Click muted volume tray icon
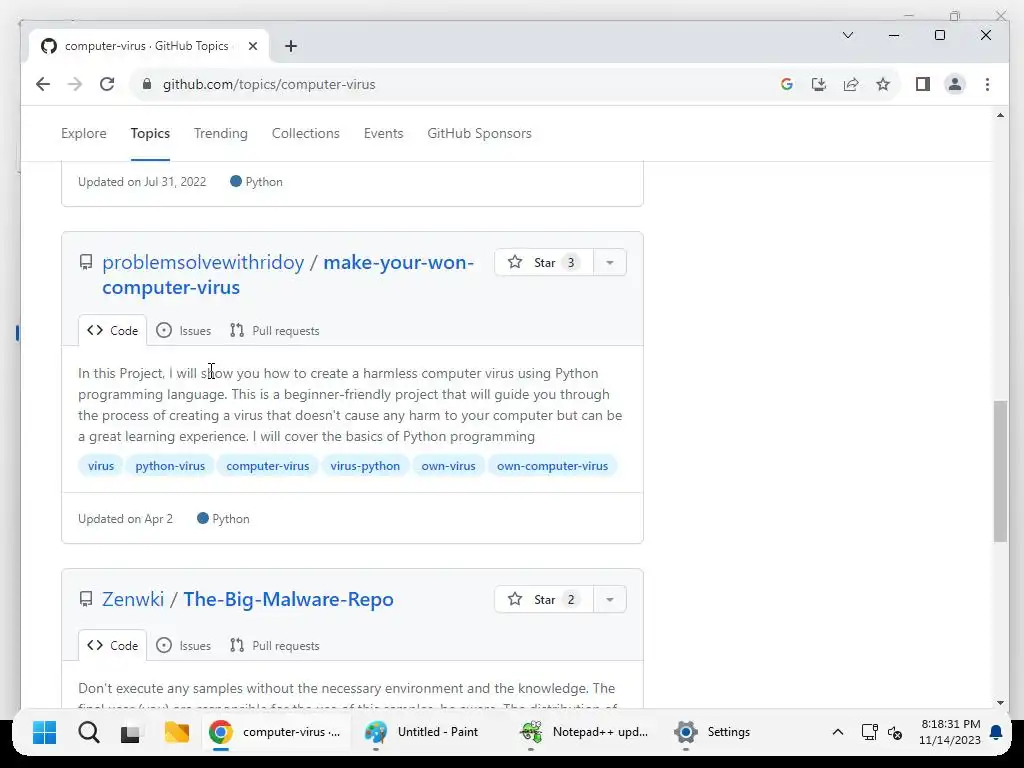Viewport: 1024px width, 768px height. tap(895, 733)
